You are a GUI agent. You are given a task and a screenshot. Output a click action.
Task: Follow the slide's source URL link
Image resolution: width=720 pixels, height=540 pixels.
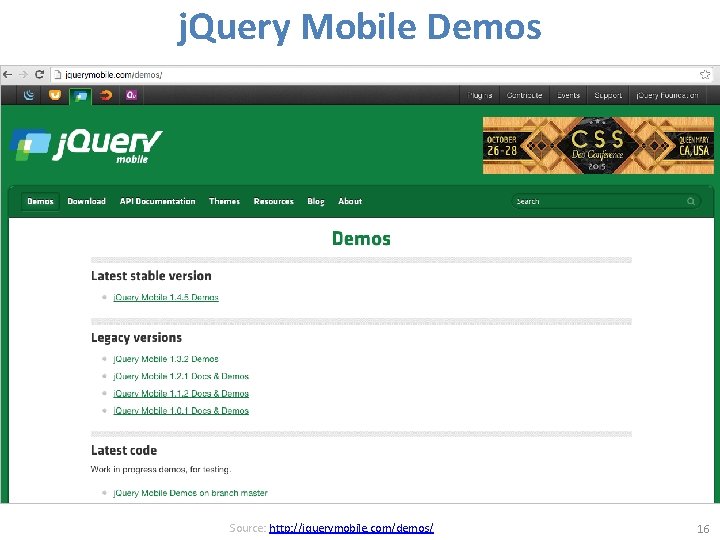coord(351,528)
